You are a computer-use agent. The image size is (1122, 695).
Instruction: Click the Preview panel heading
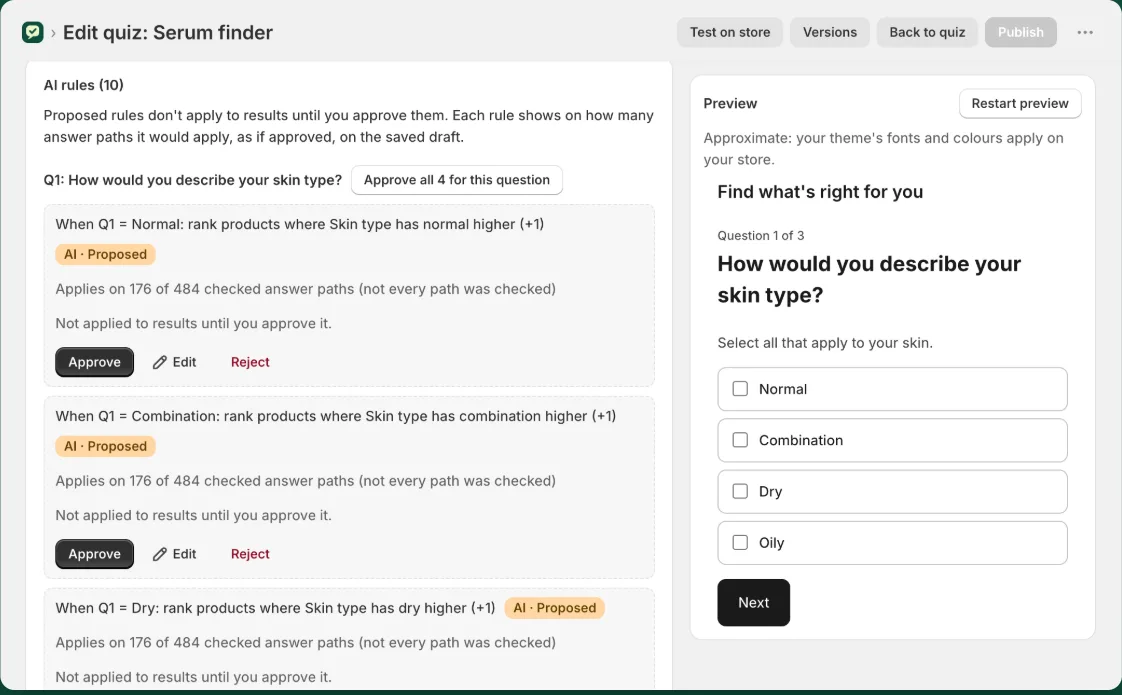point(730,103)
